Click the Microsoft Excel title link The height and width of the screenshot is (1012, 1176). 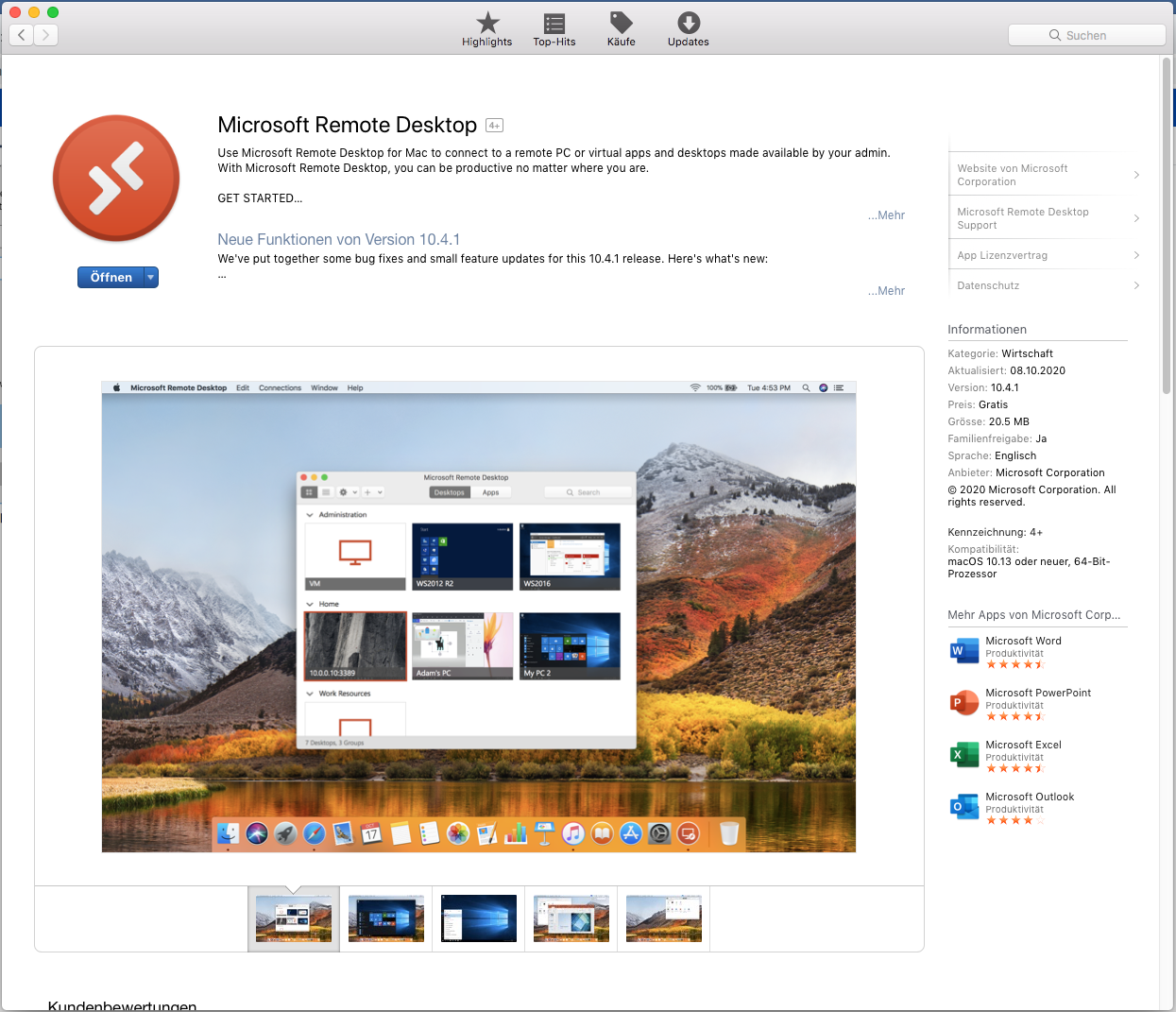[x=1023, y=745]
